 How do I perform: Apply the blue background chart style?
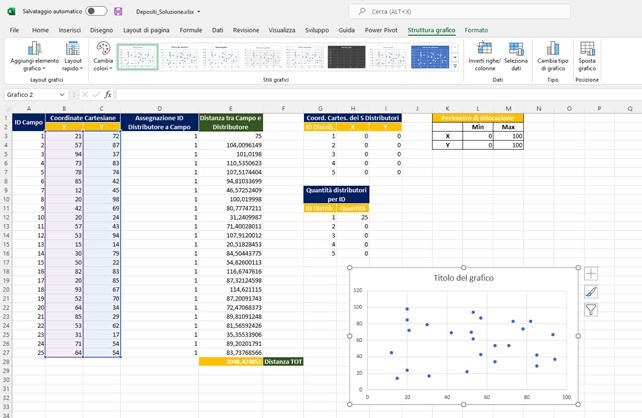[430, 57]
